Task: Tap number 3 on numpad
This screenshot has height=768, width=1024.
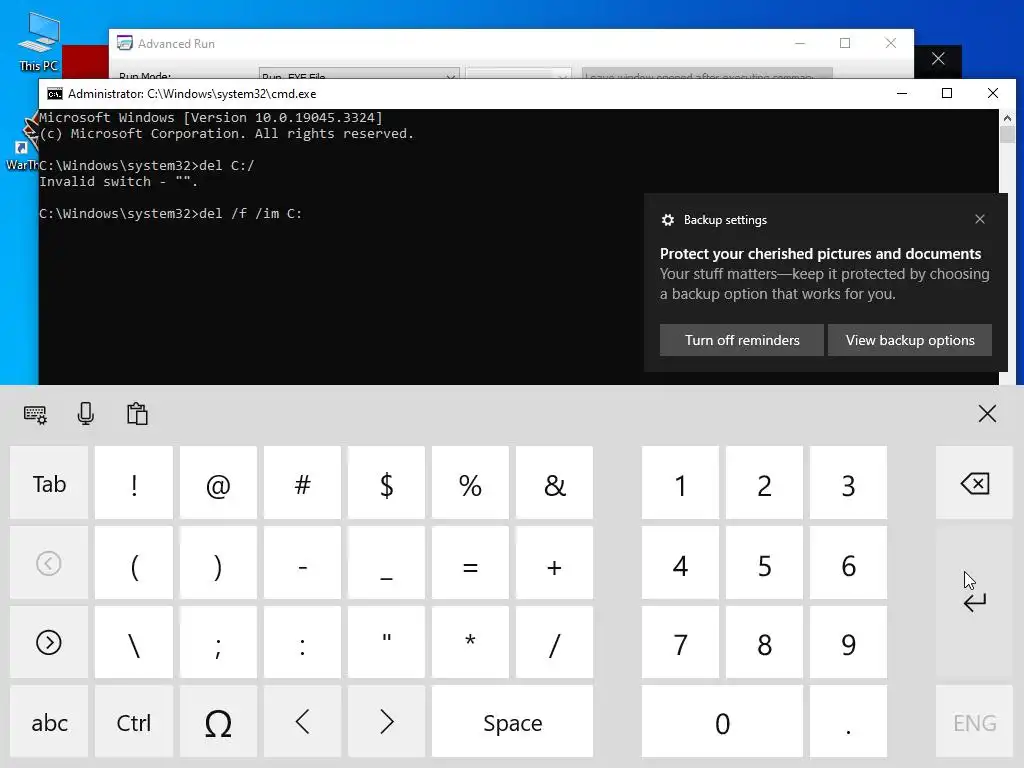Action: tap(848, 483)
